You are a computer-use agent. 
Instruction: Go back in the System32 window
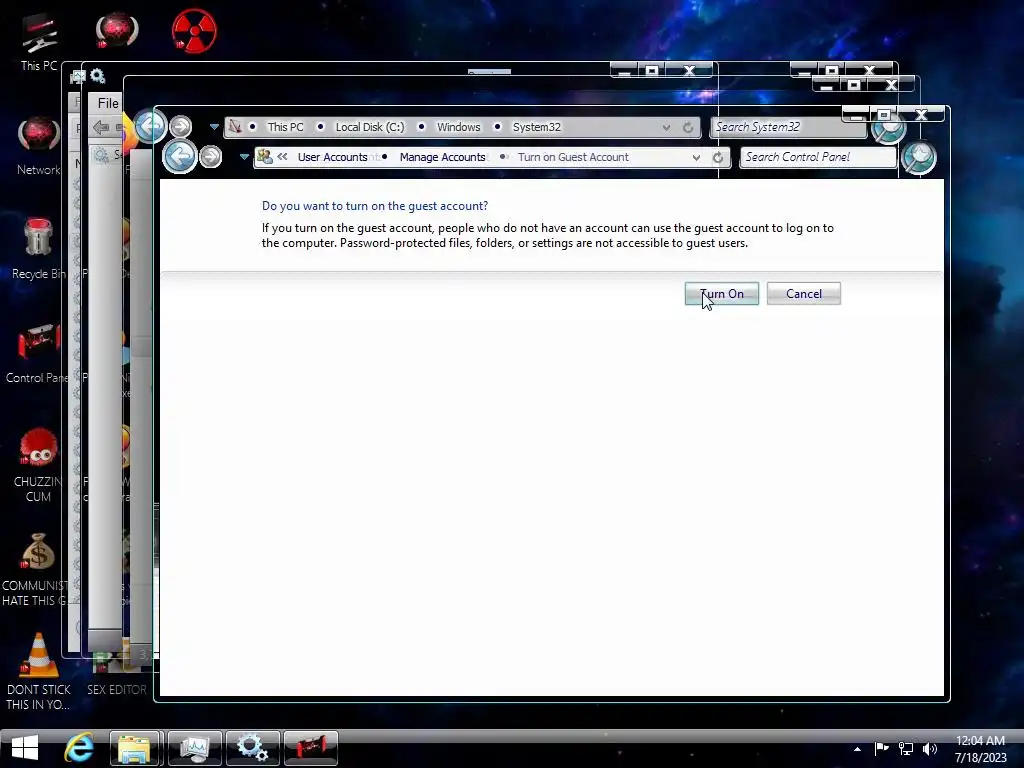click(150, 125)
